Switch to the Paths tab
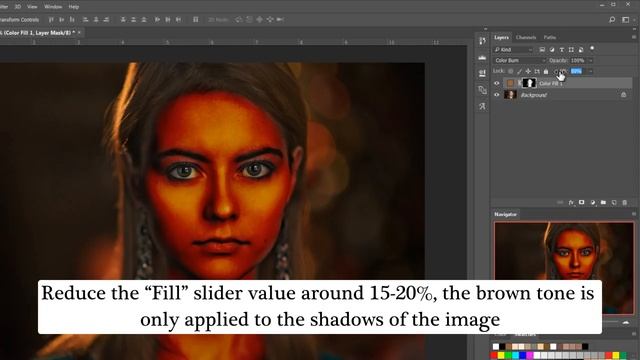Image resolution: width=640 pixels, height=360 pixels. [x=550, y=37]
